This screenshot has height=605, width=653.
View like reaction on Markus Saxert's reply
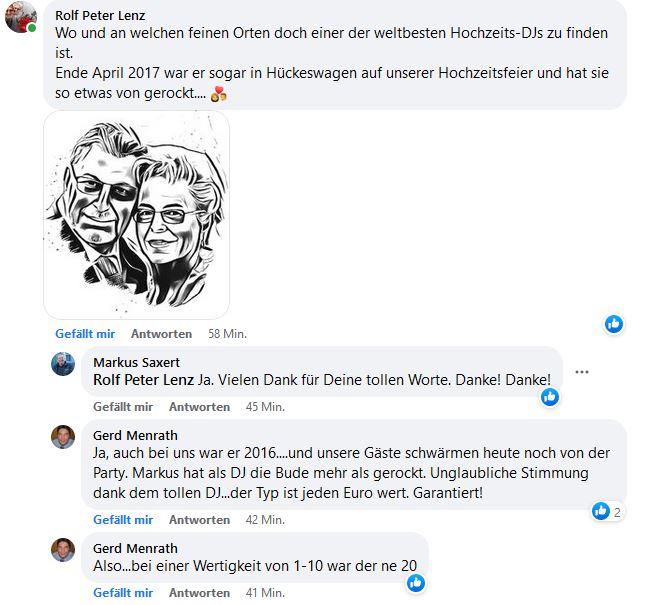[550, 397]
